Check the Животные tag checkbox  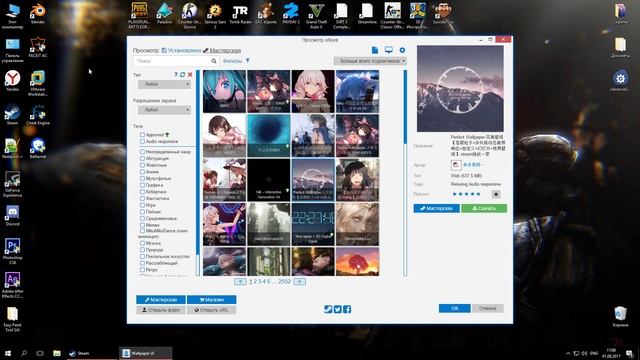(142, 165)
